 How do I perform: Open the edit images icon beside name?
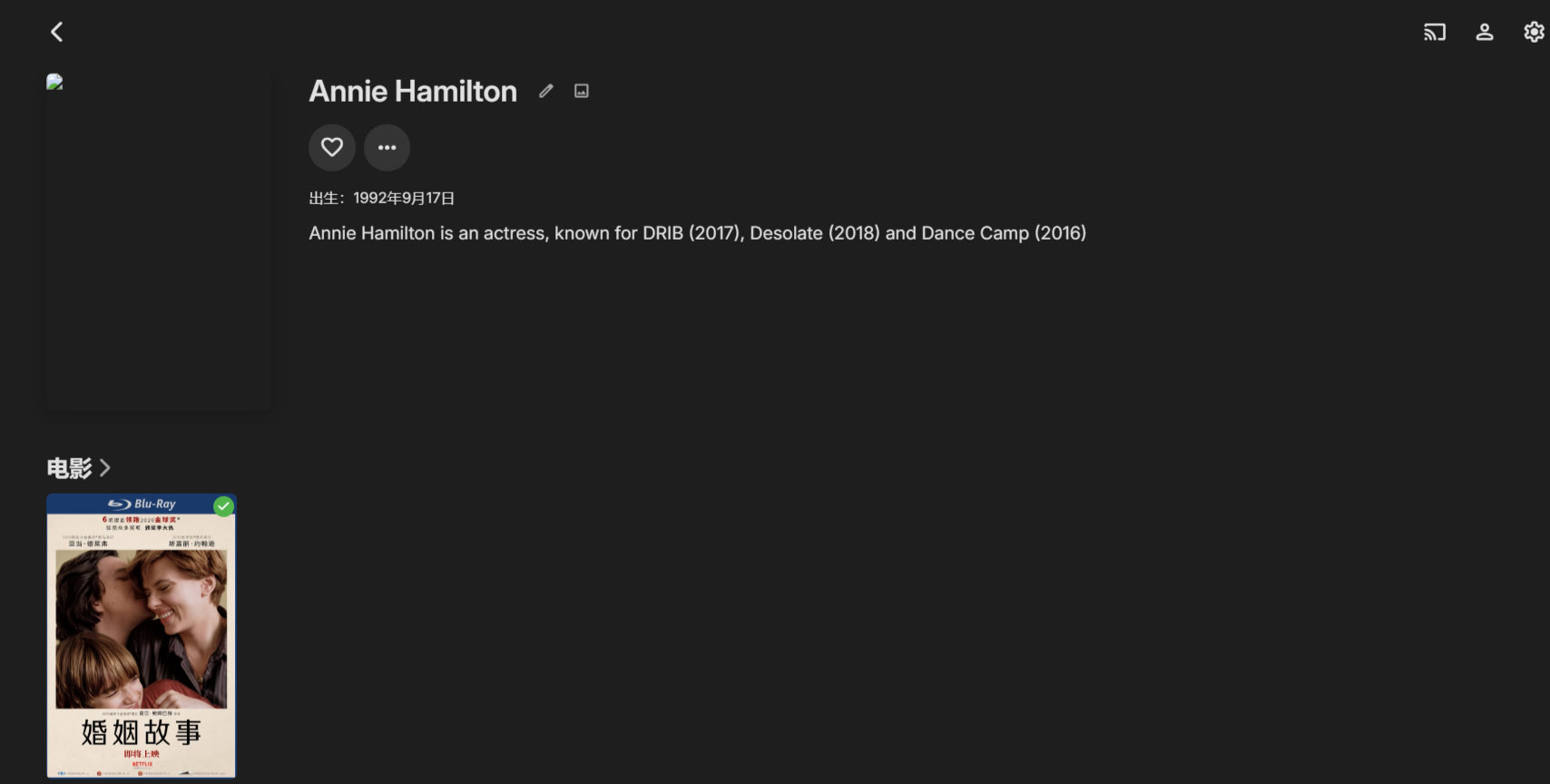pos(582,91)
